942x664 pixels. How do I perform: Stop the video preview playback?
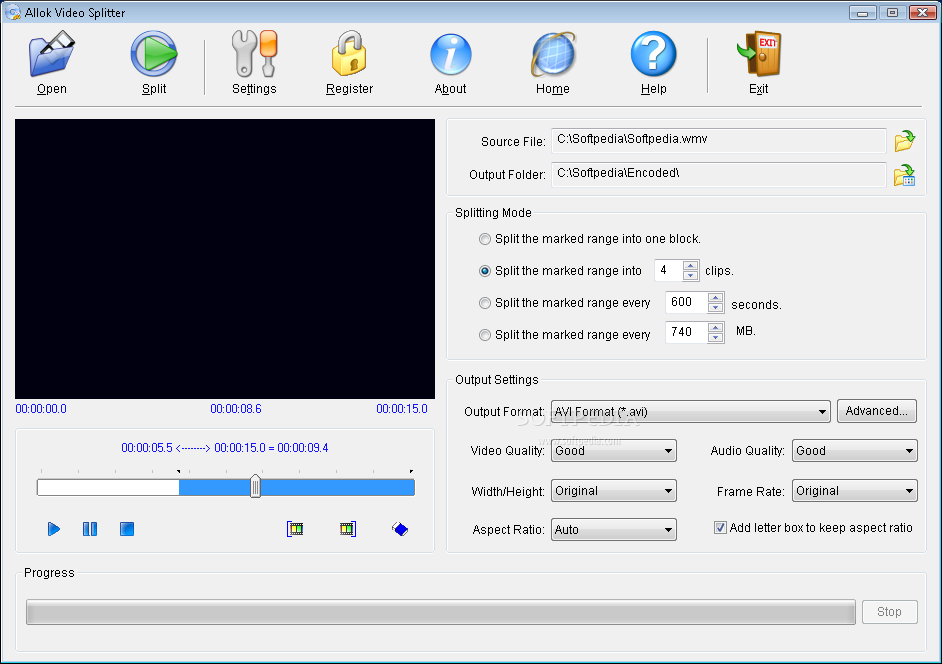[x=127, y=529]
